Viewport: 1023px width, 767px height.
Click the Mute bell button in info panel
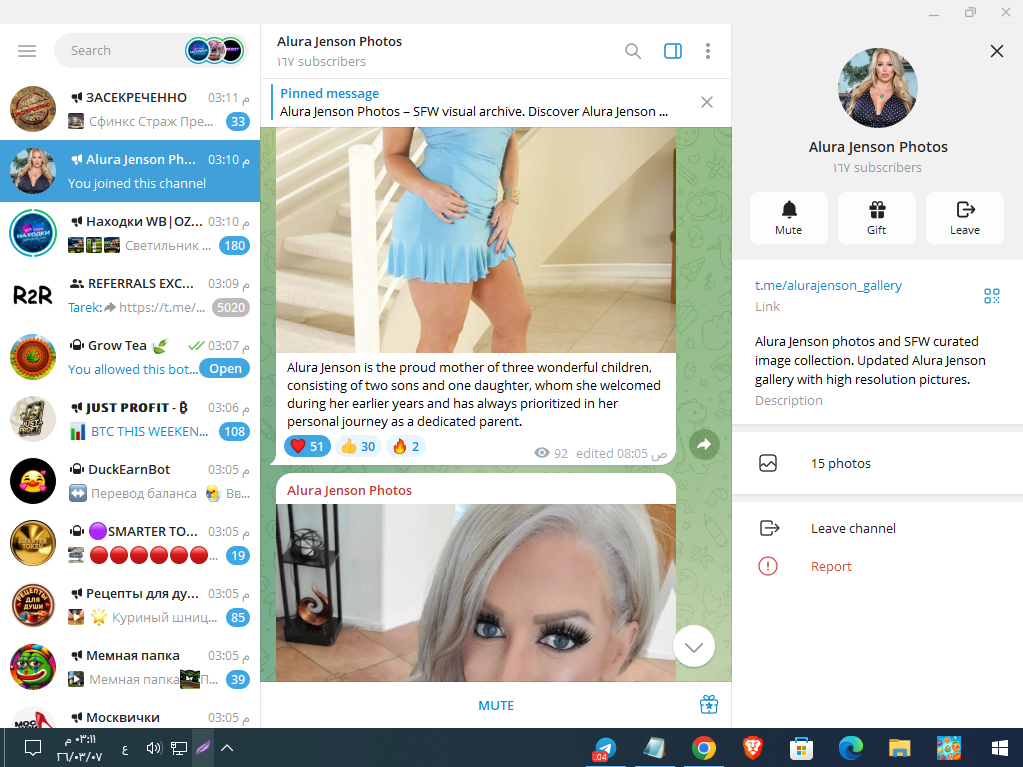point(788,218)
